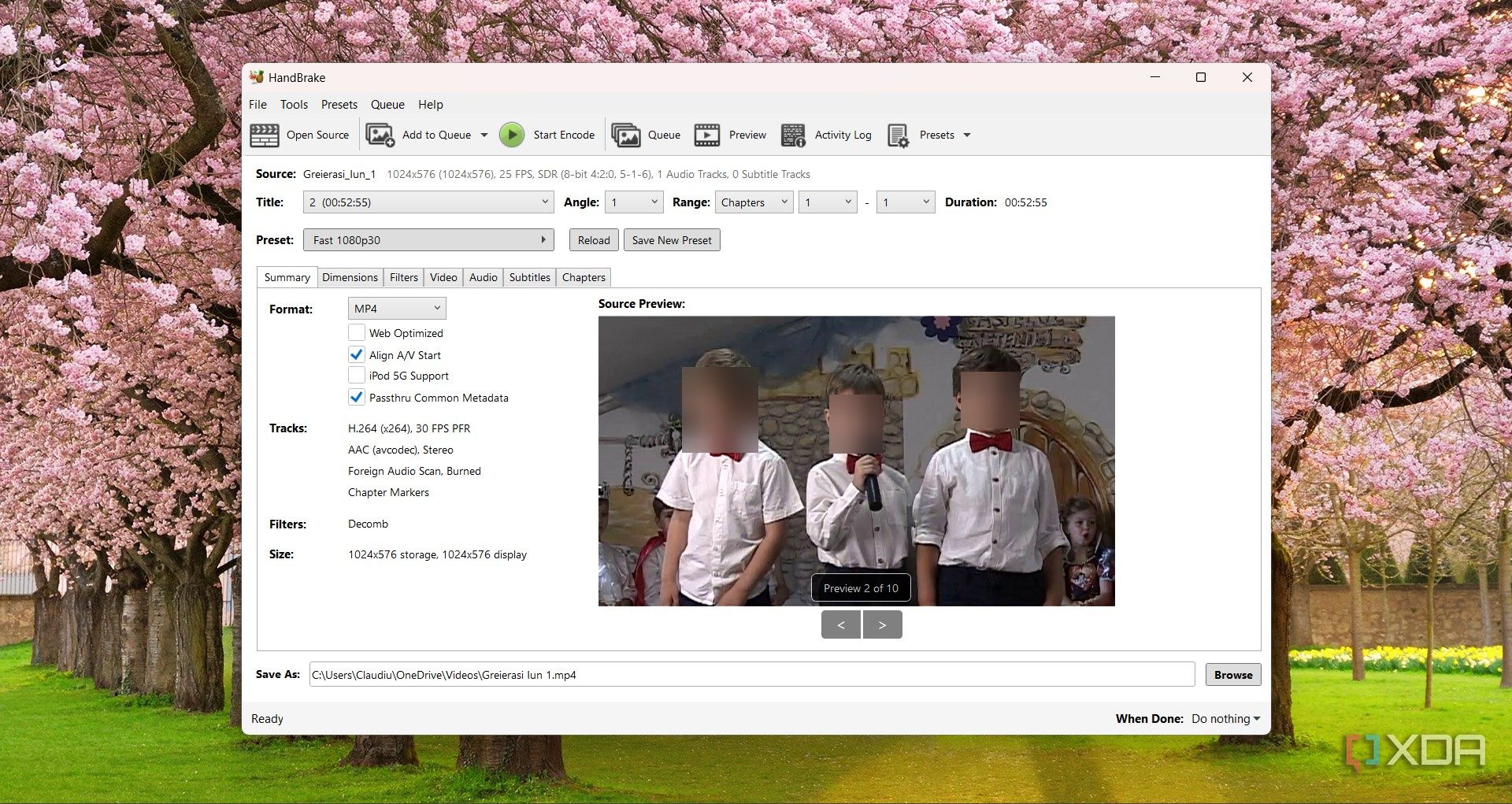Open the Title dropdown showing 2 (00:52:55)
Screen dimensions: 1512x804
[x=428, y=202]
